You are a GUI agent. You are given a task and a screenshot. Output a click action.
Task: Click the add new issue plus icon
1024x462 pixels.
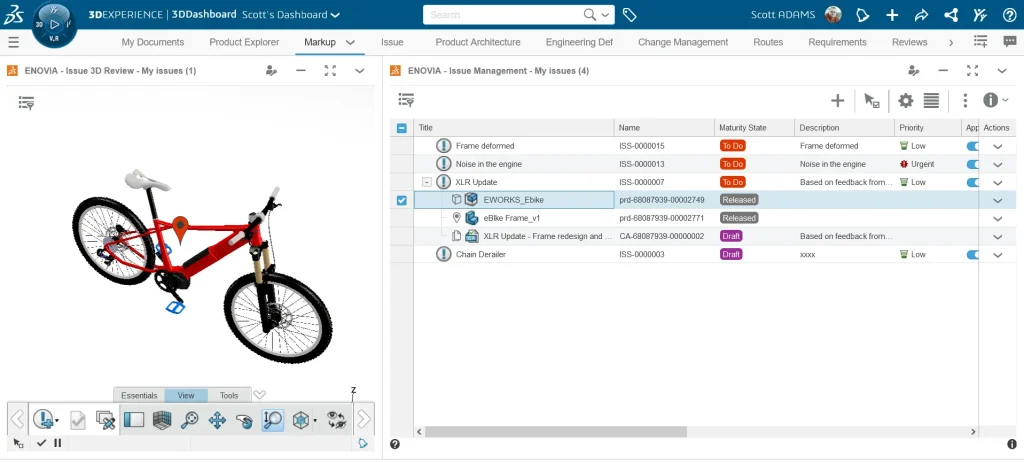click(838, 100)
